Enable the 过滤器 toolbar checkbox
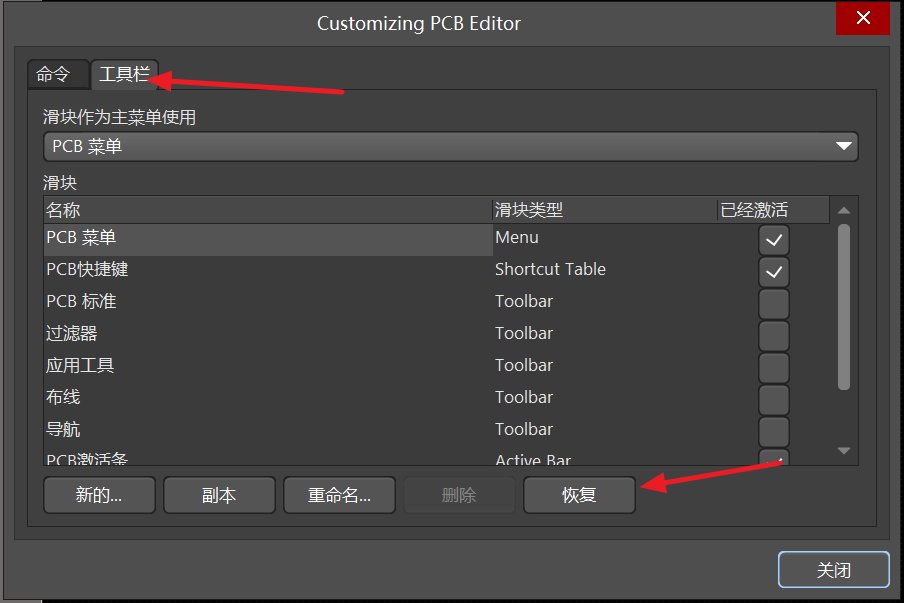This screenshot has width=904, height=603. point(774,336)
